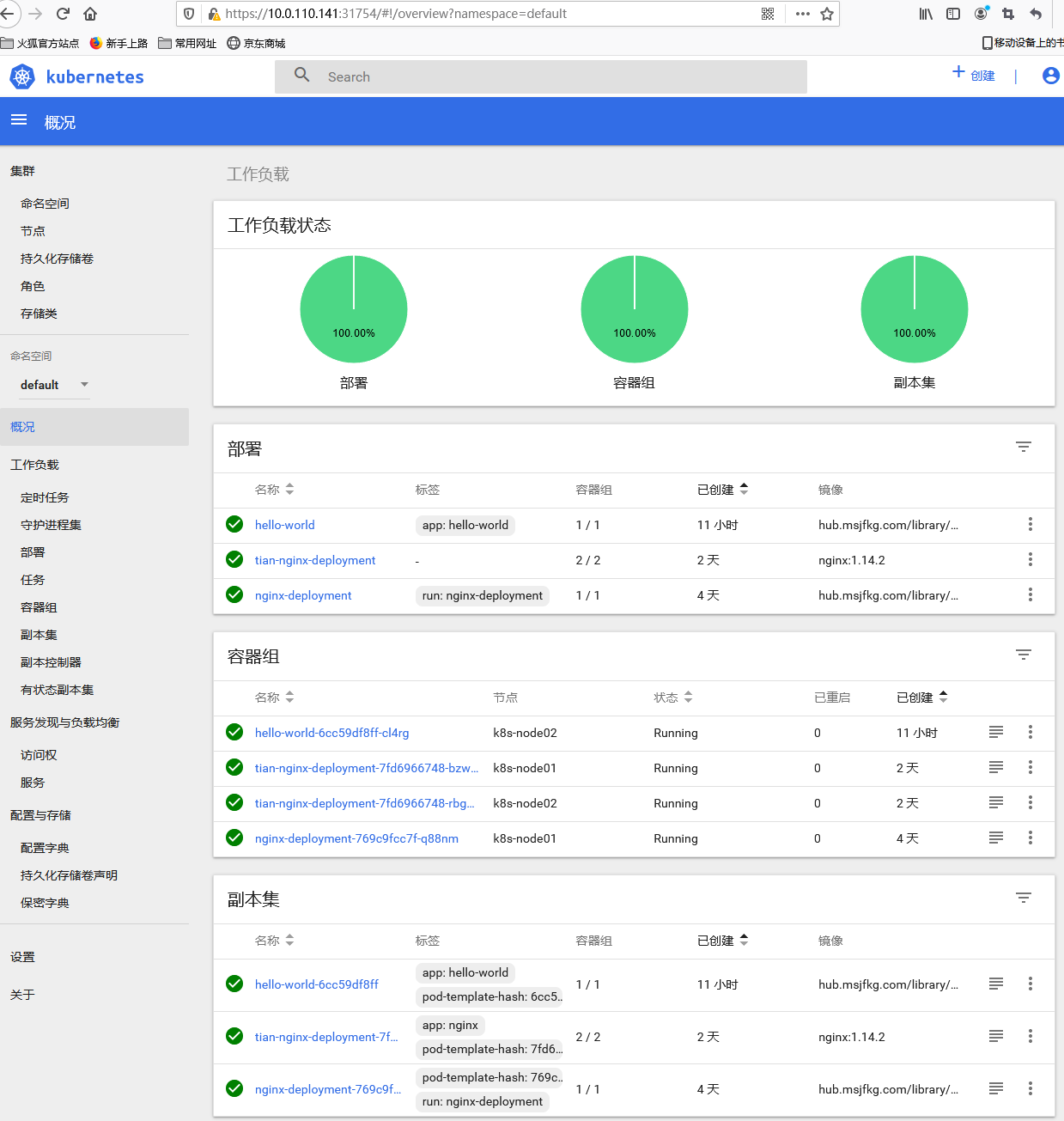Sort 容器组 table by 已创建

[x=921, y=698]
